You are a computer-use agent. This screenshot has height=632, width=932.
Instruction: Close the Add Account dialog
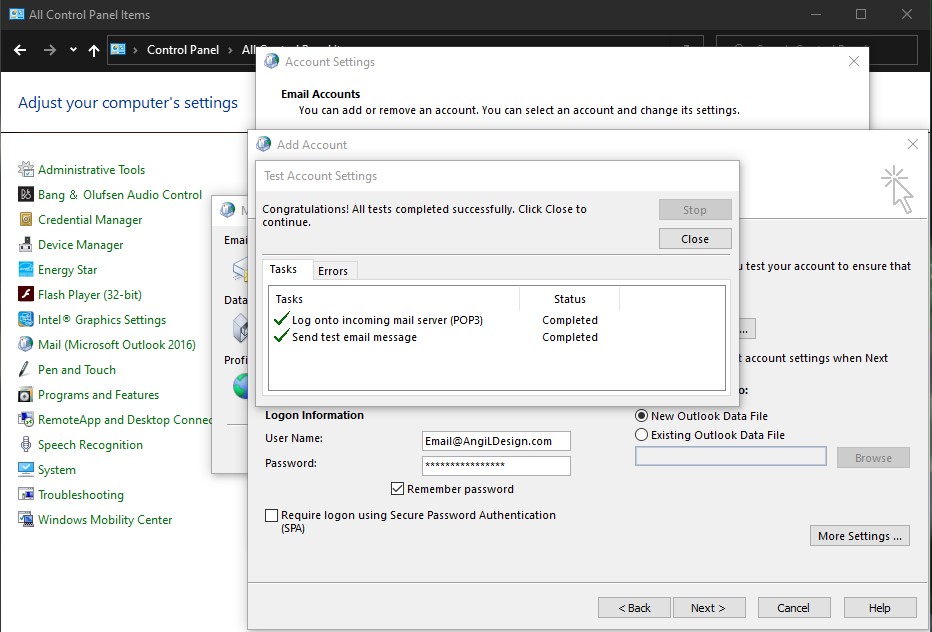pos(913,144)
